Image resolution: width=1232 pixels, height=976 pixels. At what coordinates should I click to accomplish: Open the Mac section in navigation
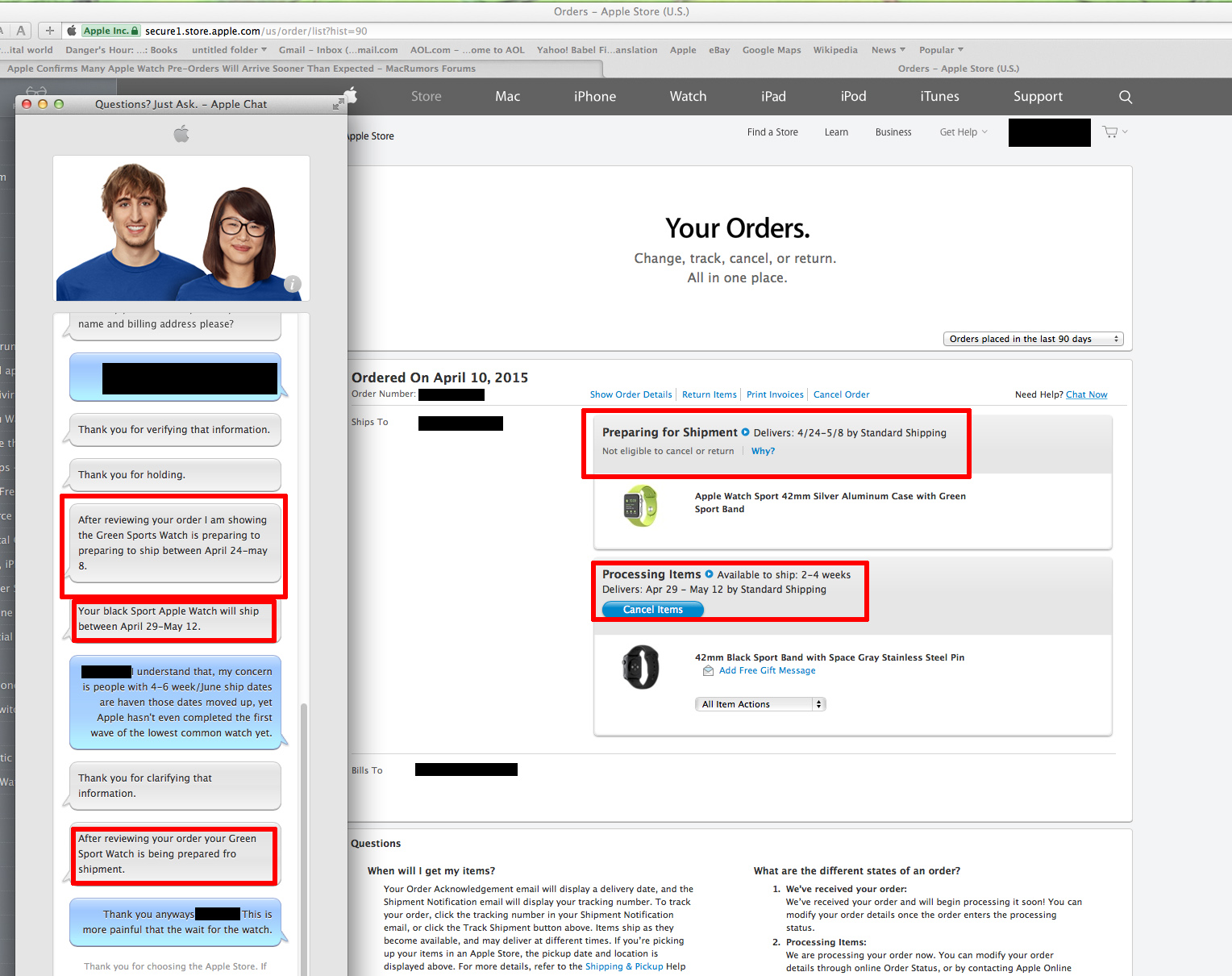[x=507, y=97]
